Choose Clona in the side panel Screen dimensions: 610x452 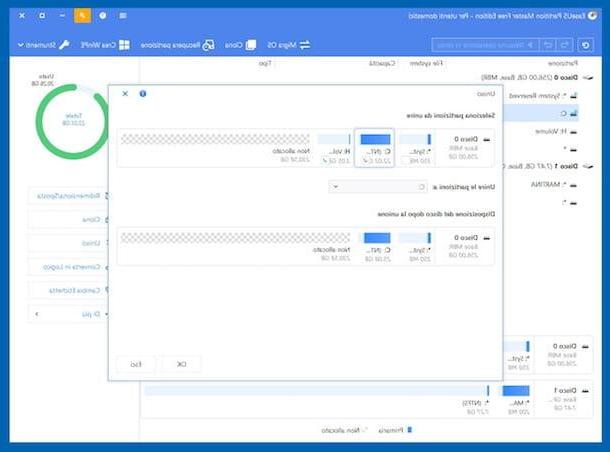click(69, 220)
